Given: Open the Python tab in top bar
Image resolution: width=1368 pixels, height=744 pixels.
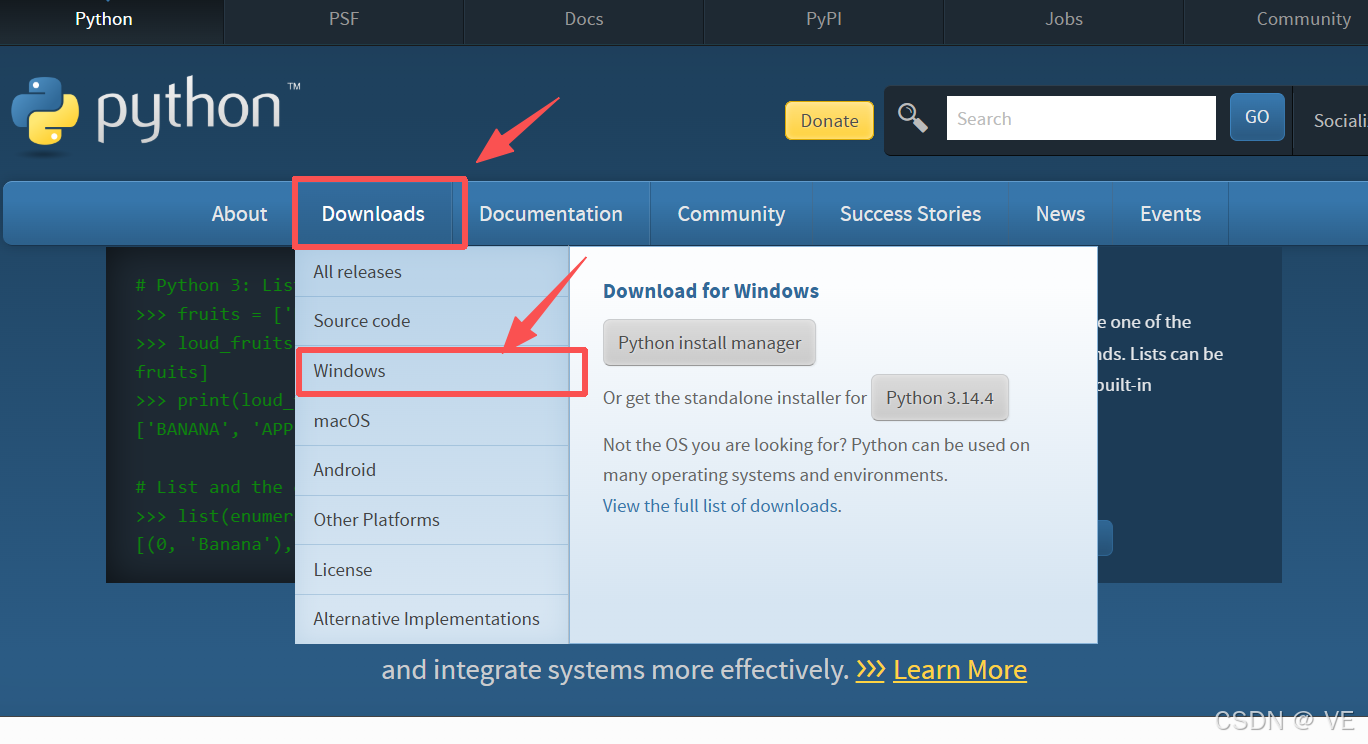Looking at the screenshot, I should coord(104,19).
